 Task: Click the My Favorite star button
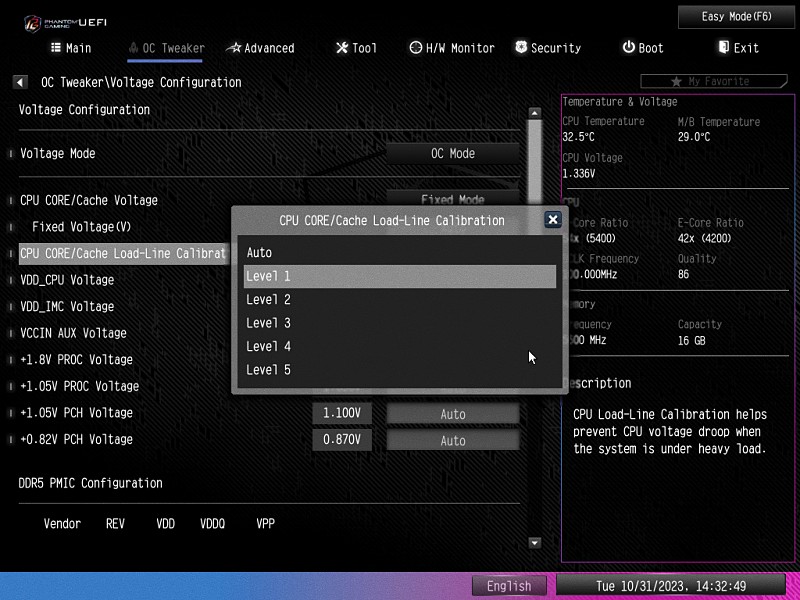tap(710, 81)
